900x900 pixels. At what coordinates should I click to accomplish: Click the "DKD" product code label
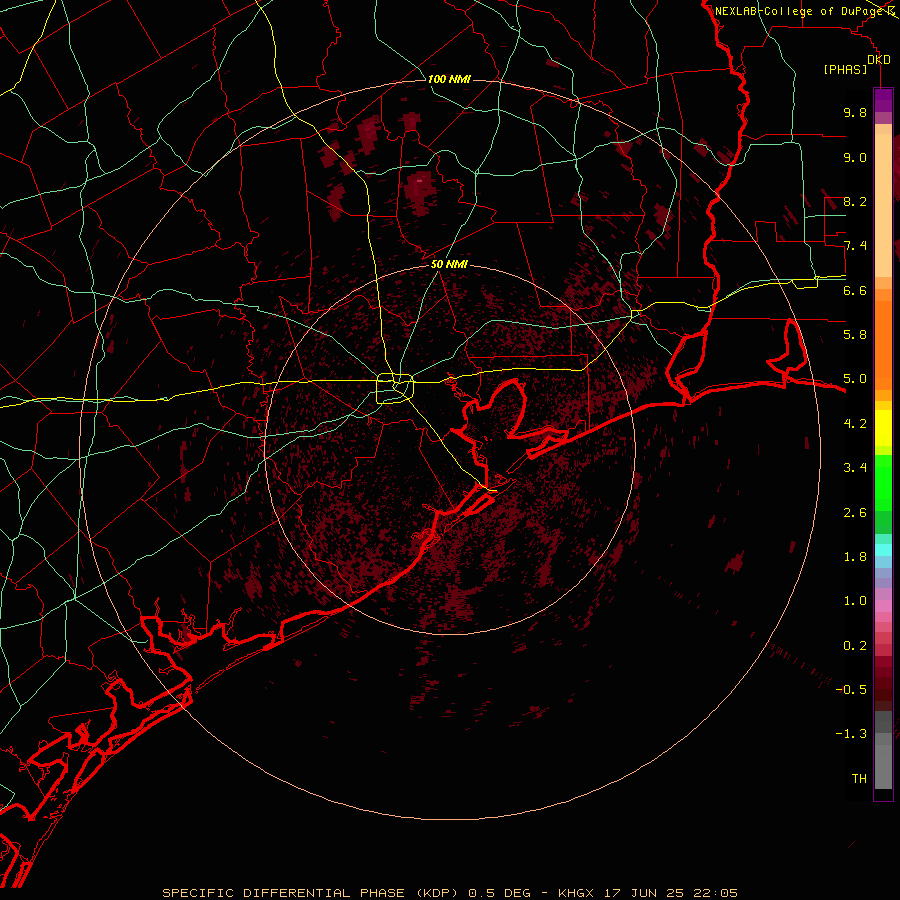click(879, 60)
